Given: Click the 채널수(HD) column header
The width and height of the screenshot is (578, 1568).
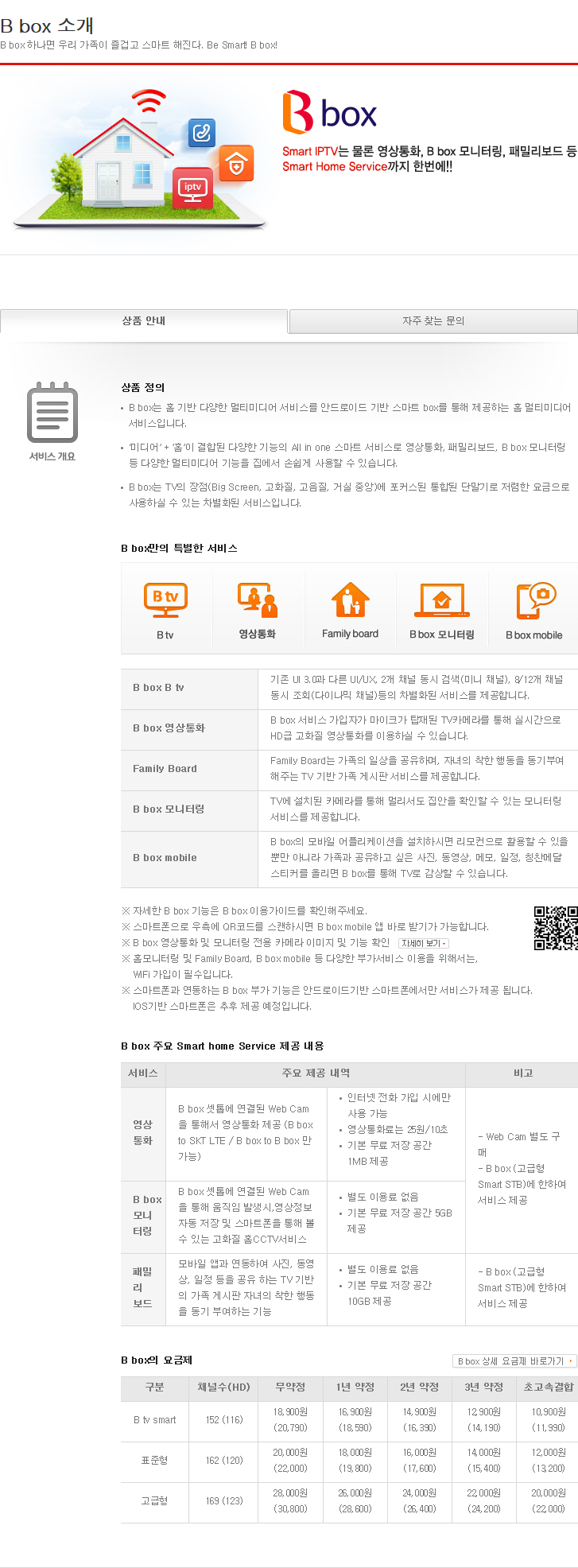Looking at the screenshot, I should 223,1387.
